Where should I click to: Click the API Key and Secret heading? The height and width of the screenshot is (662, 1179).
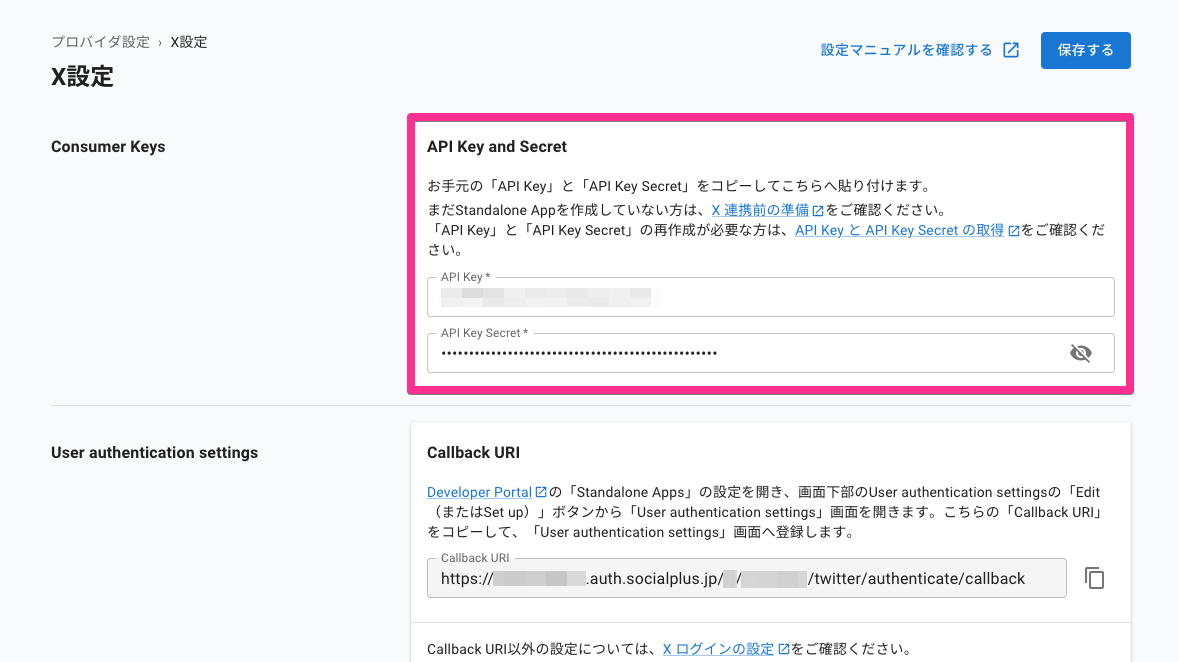point(497,147)
